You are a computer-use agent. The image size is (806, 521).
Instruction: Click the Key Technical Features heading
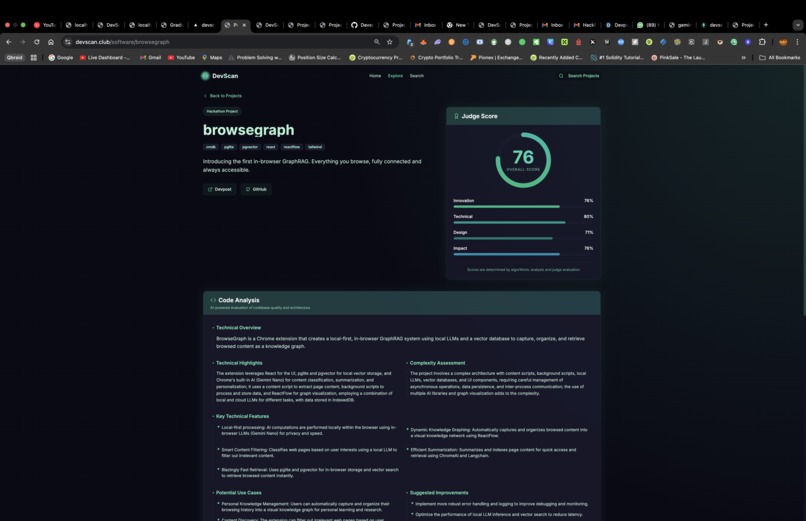pos(243,416)
